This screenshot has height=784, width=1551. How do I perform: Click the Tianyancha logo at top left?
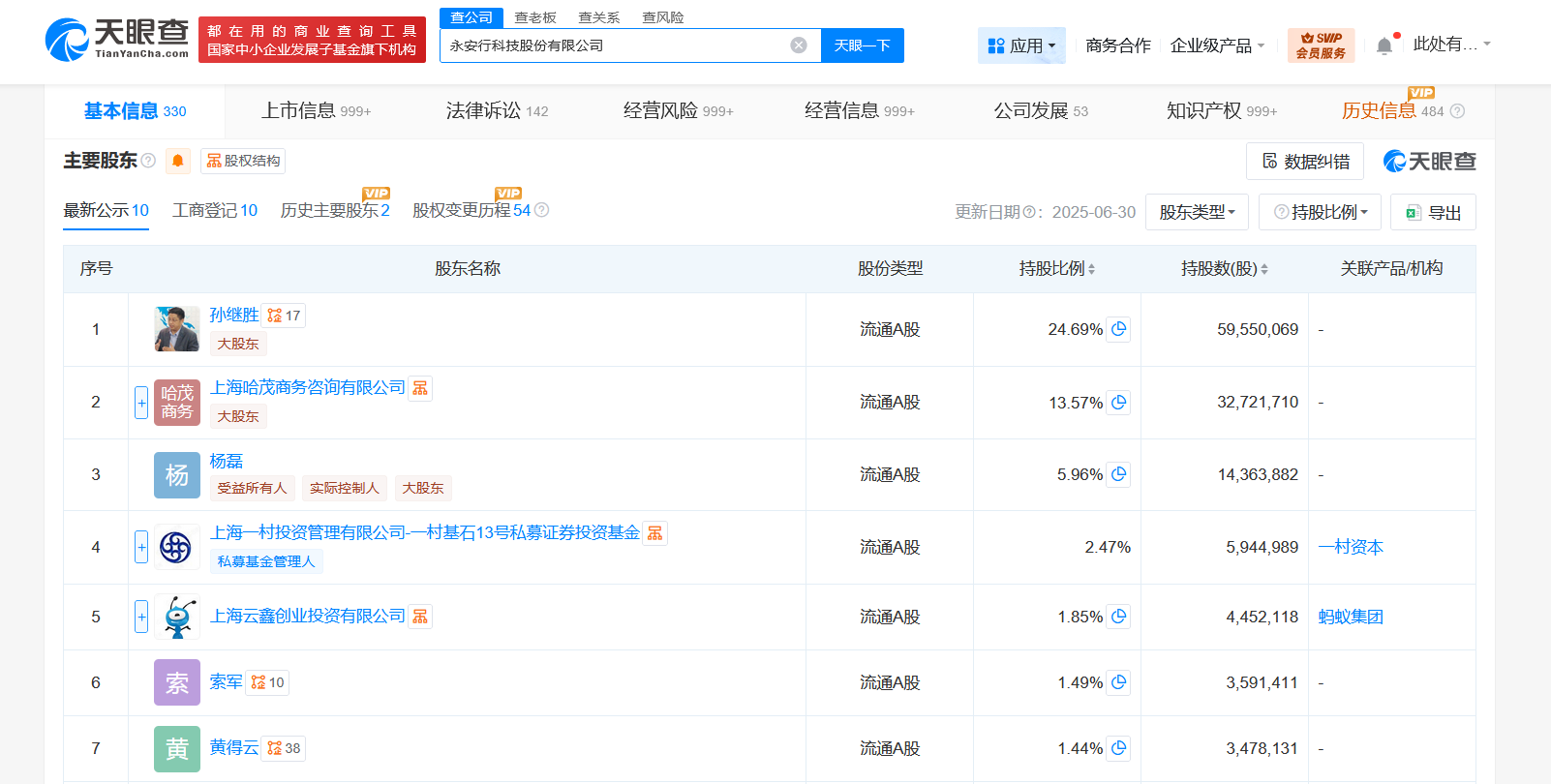pos(117,40)
